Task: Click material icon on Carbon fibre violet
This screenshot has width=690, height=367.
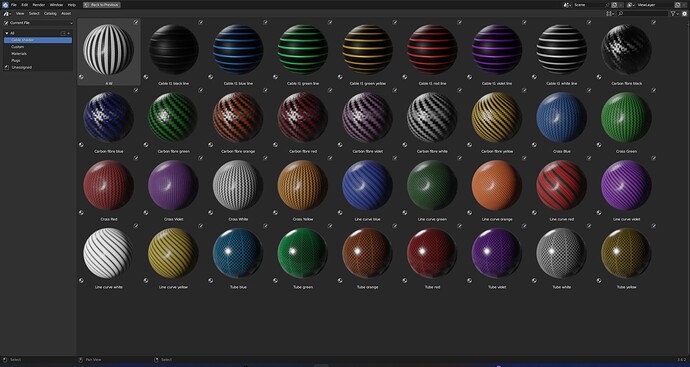Action: tap(340, 144)
